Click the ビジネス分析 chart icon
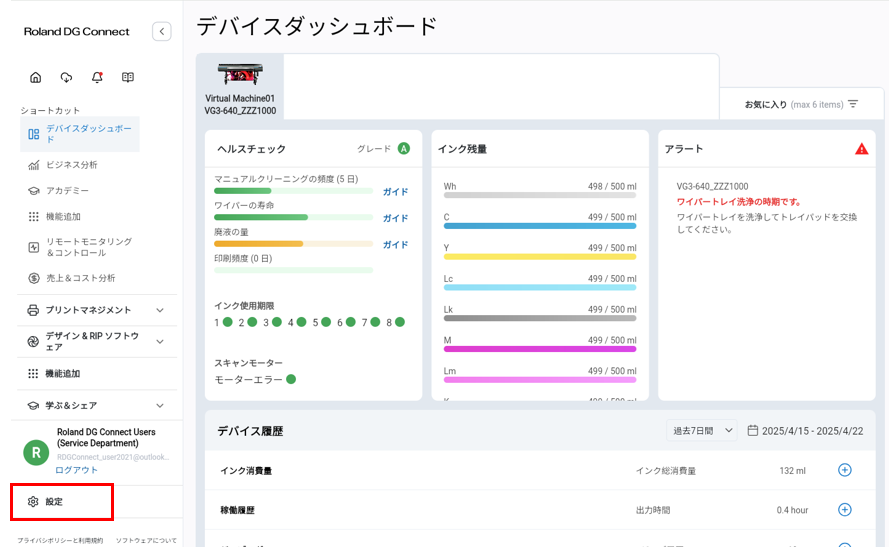Image resolution: width=889 pixels, height=547 pixels. tap(33, 165)
